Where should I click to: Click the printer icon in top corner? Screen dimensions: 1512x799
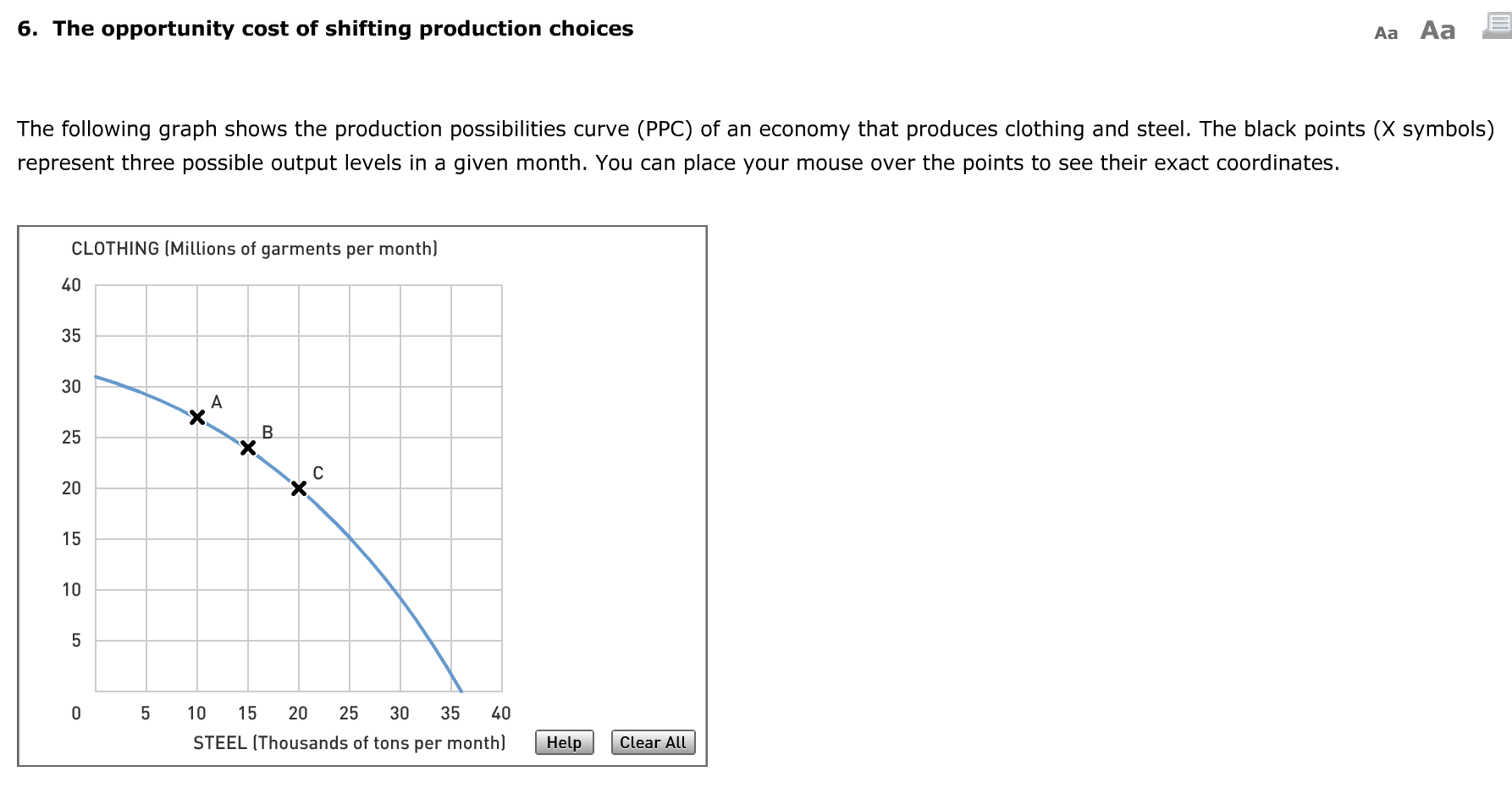[x=1498, y=27]
